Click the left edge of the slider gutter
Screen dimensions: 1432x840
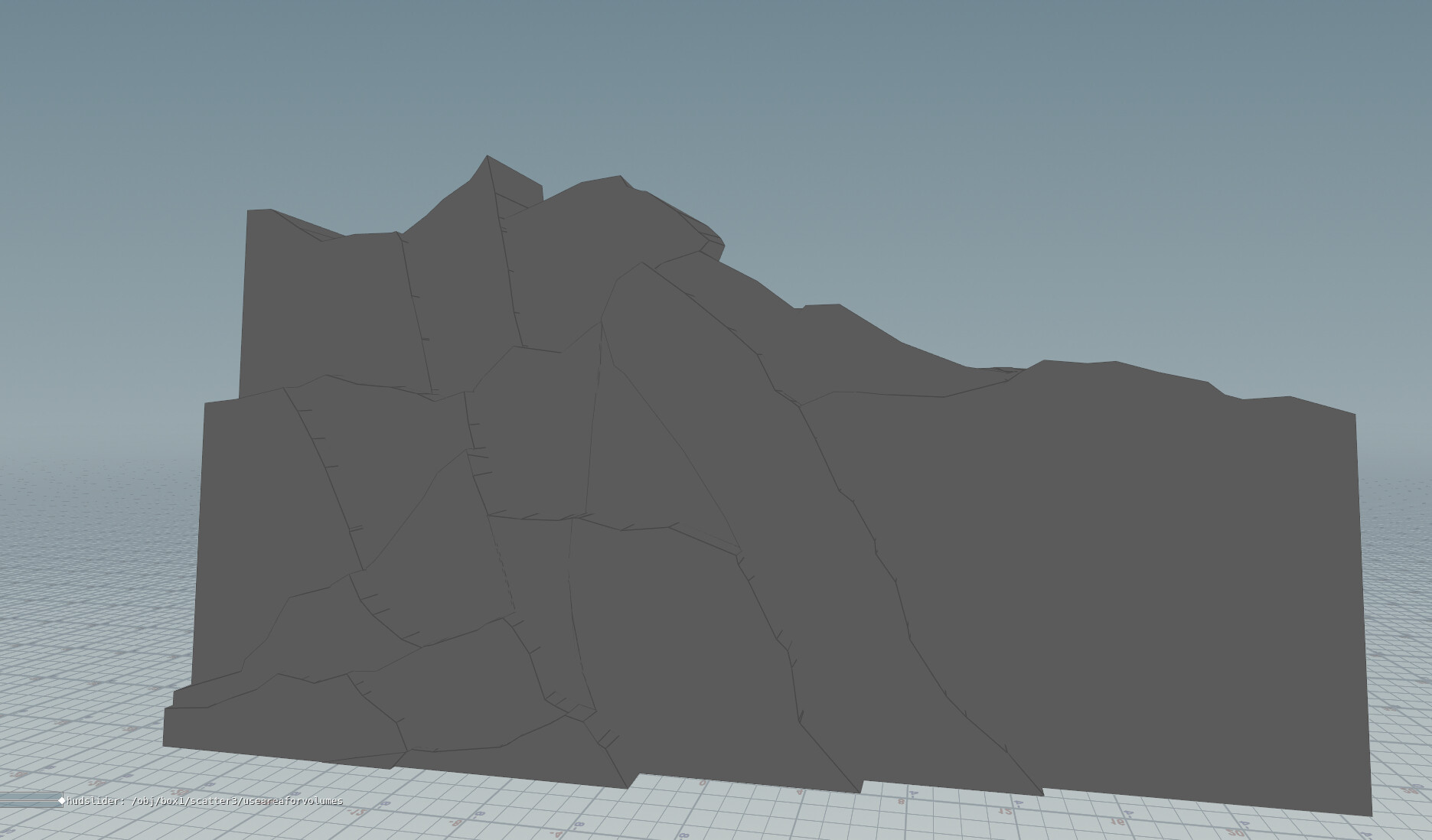pos(3,799)
